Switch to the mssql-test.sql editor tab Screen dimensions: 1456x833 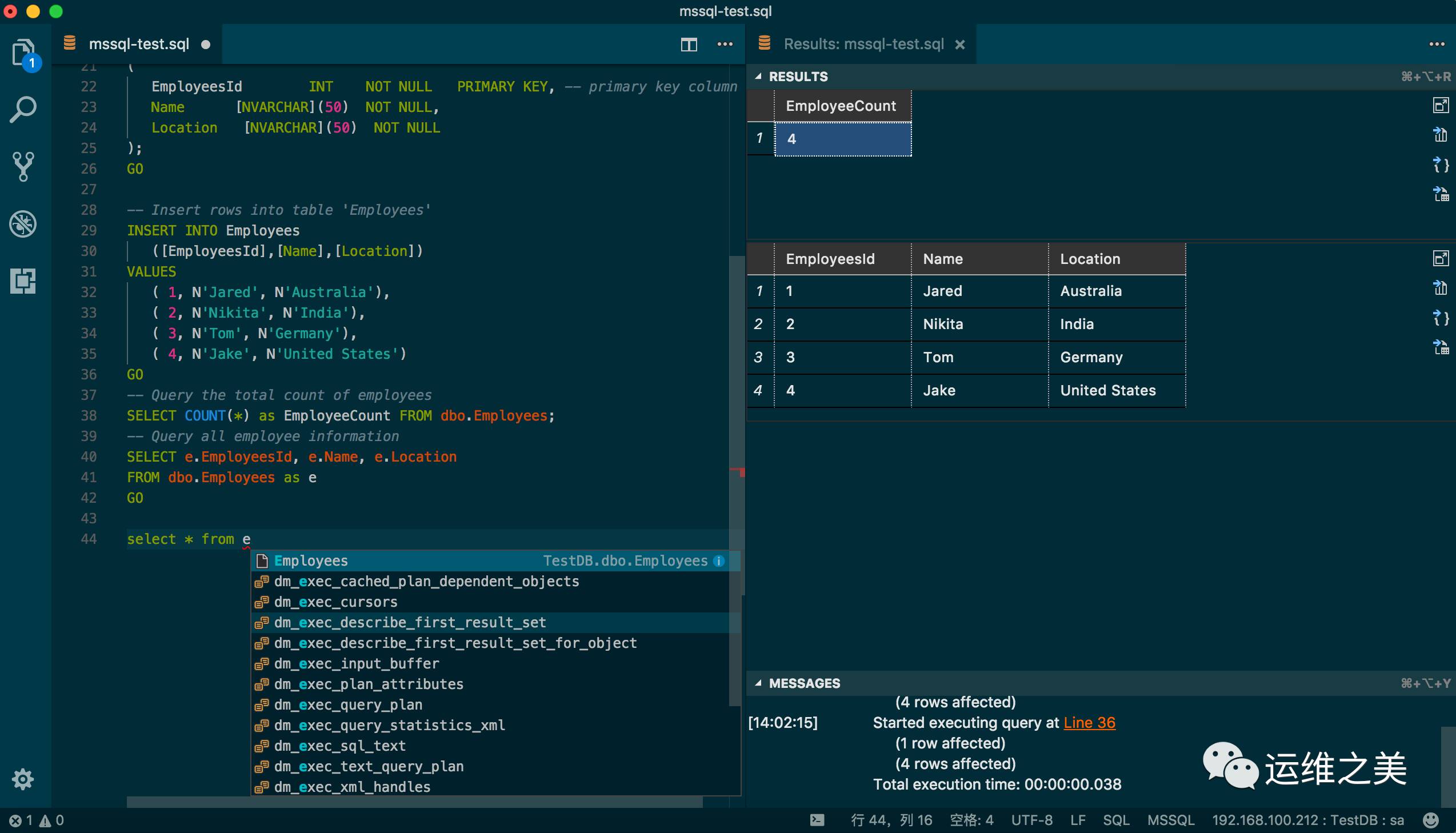click(x=139, y=44)
